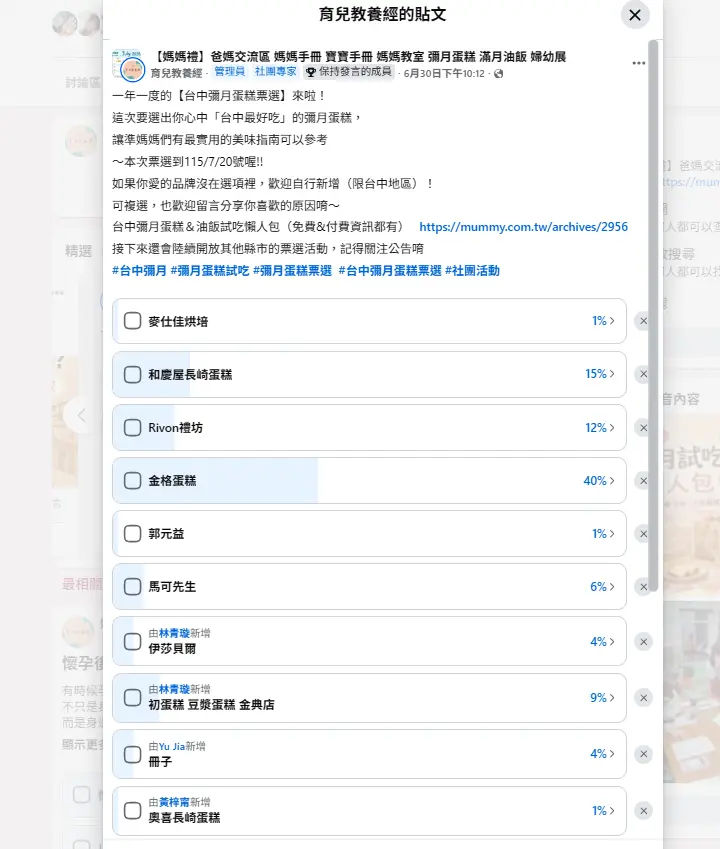Check the 郭元益 checkbox
720x849 pixels.
[133, 534]
